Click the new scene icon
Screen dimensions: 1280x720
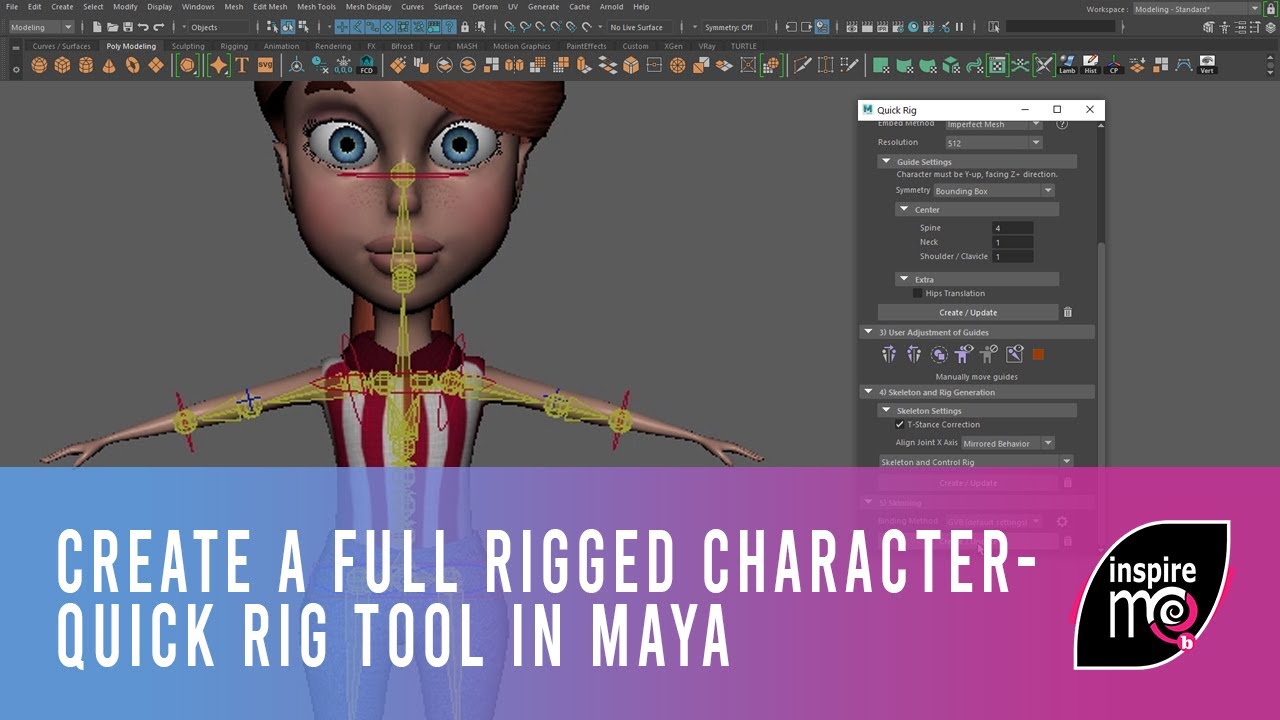(x=97, y=27)
